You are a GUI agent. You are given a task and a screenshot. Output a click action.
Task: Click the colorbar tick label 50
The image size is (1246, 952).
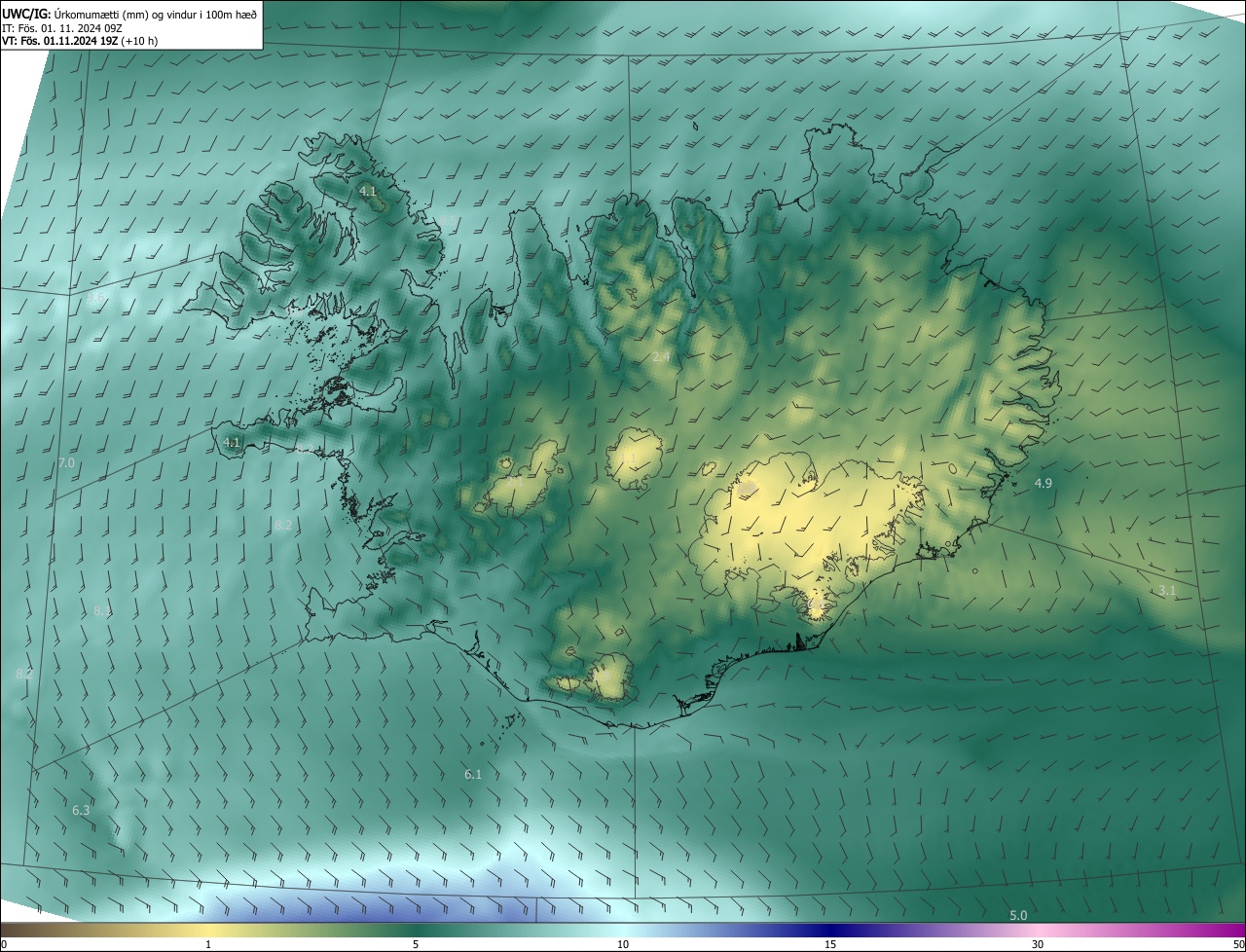(1238, 944)
